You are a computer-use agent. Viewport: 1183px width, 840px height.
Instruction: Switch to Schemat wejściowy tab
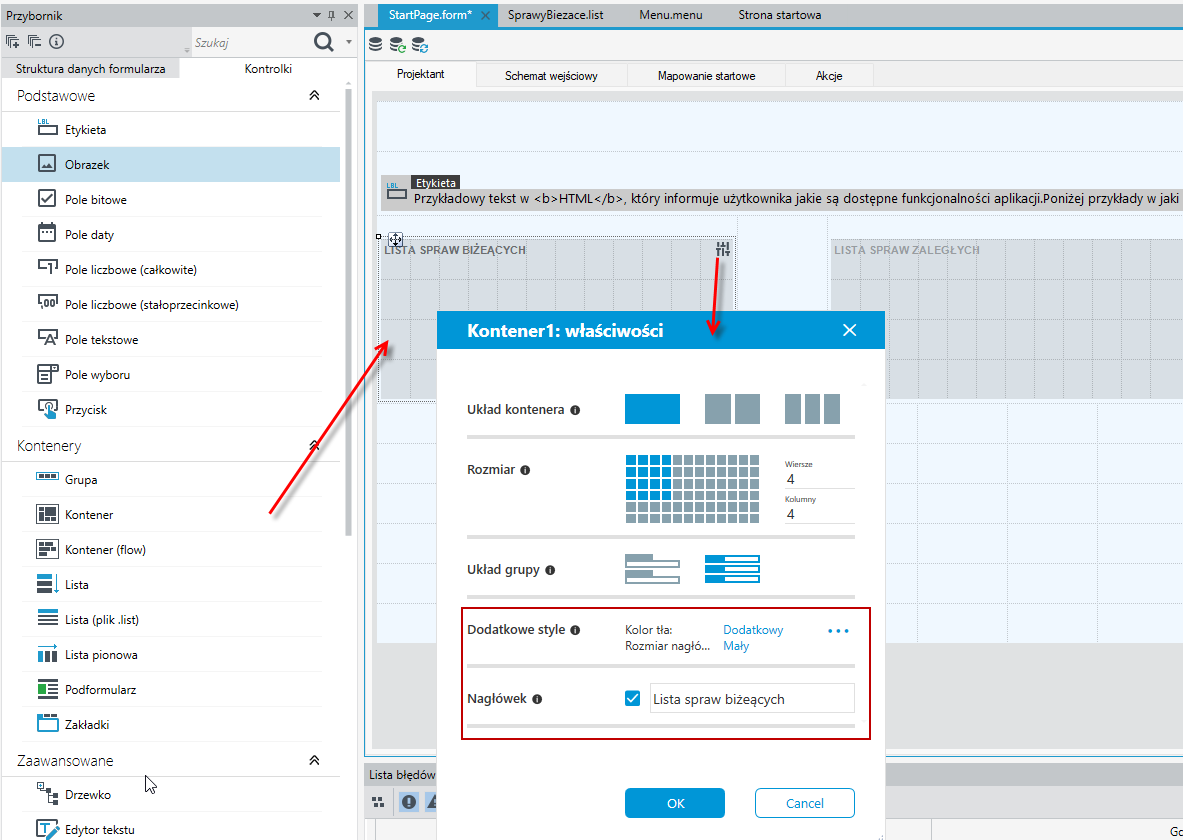(552, 75)
